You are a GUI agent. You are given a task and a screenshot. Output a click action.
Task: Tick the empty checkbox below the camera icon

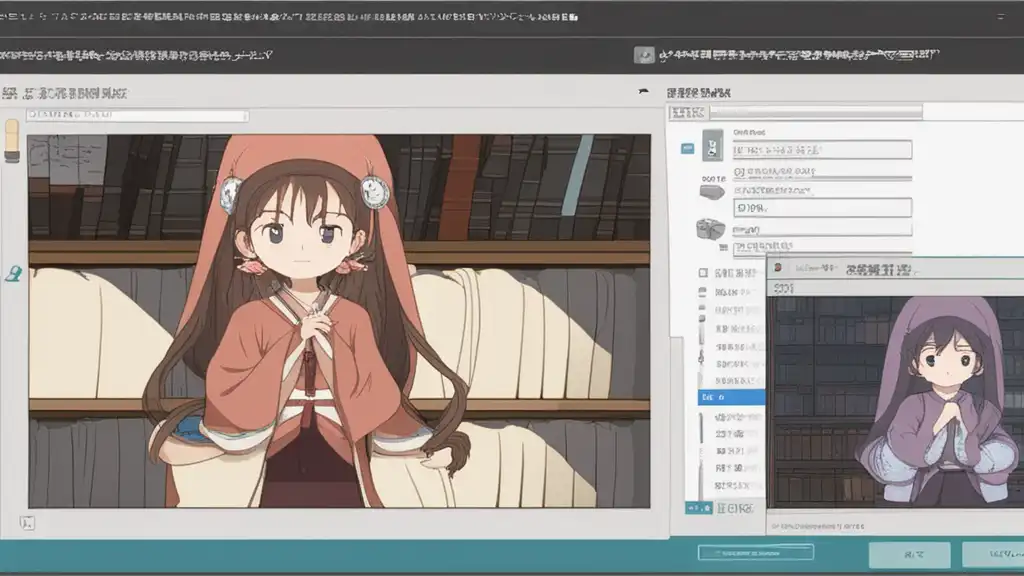pos(703,272)
